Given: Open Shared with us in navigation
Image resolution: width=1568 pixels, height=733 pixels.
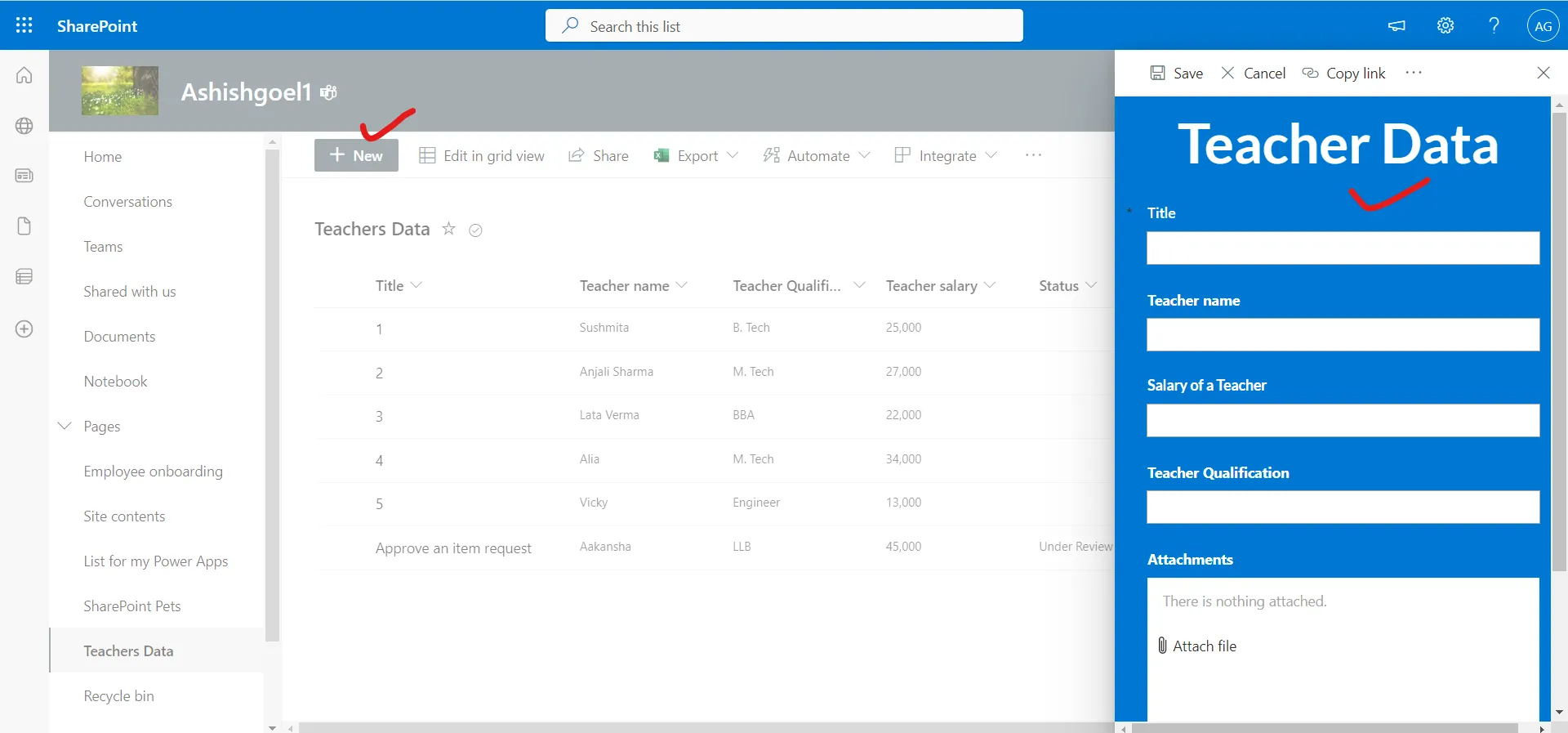Looking at the screenshot, I should click(x=129, y=291).
